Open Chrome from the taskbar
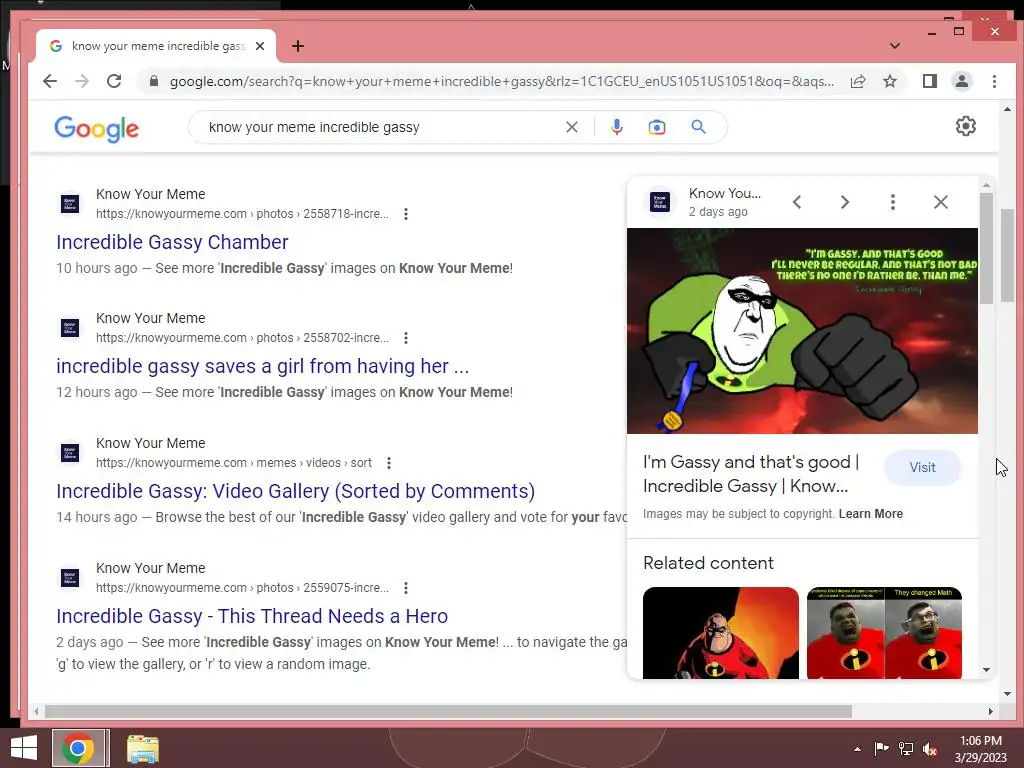The height and width of the screenshot is (768, 1024). [78, 748]
